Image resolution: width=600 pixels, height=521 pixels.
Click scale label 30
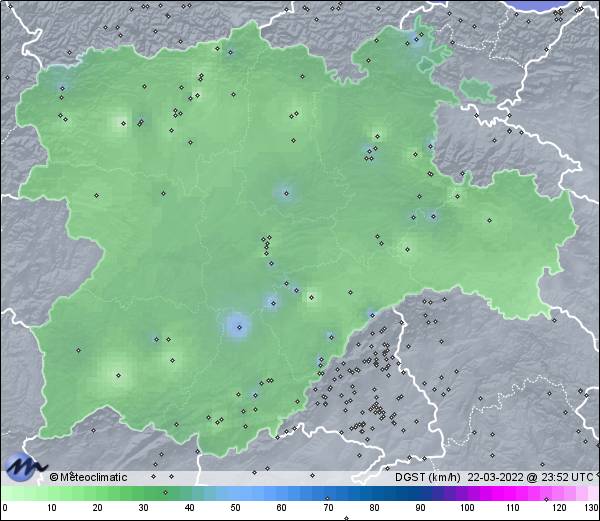[x=143, y=508]
